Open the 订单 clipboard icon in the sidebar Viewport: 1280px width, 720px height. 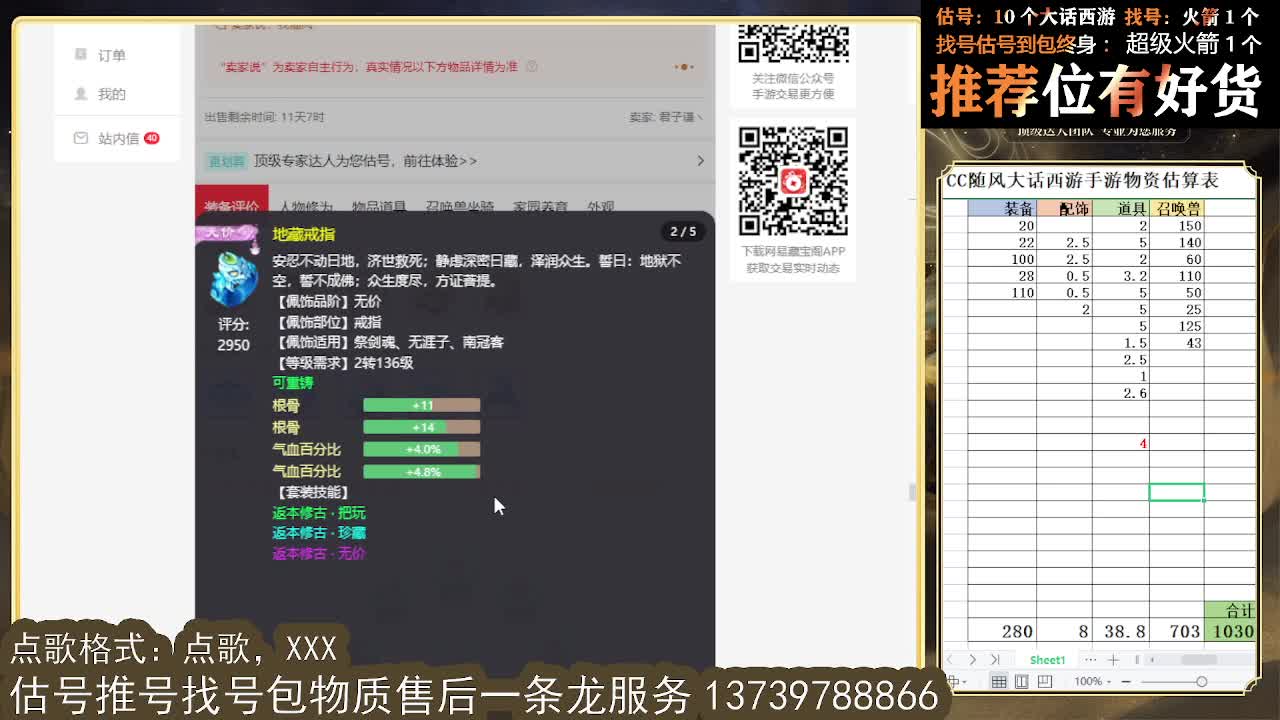point(81,54)
